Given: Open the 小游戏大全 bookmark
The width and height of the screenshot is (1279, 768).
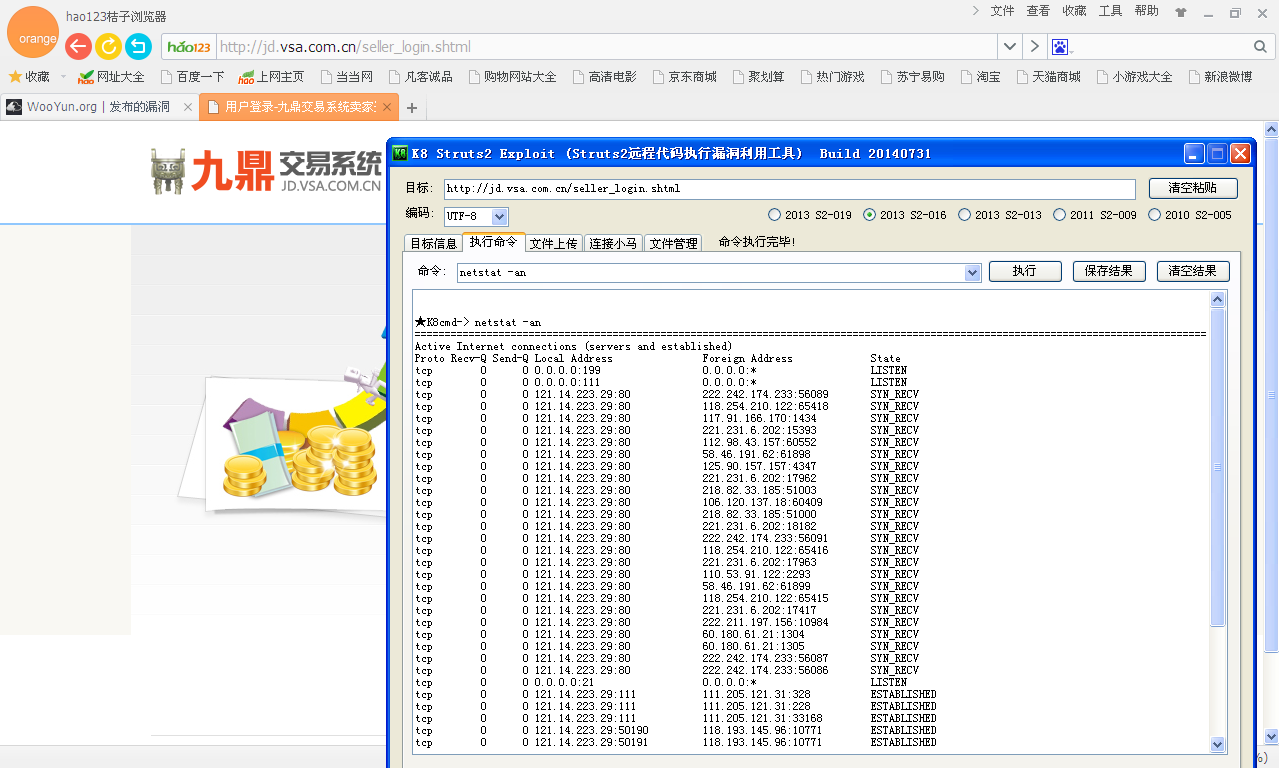Looking at the screenshot, I should pos(1134,77).
